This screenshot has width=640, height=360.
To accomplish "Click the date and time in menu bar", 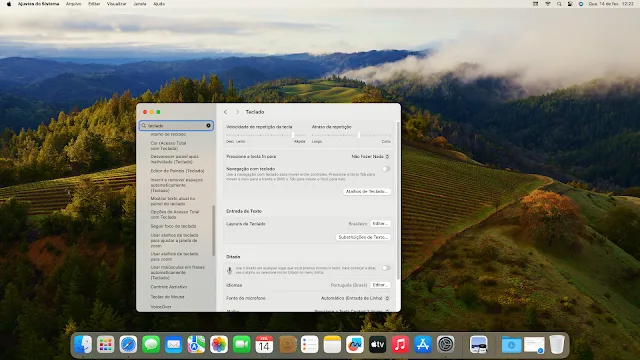I will (611, 4).
